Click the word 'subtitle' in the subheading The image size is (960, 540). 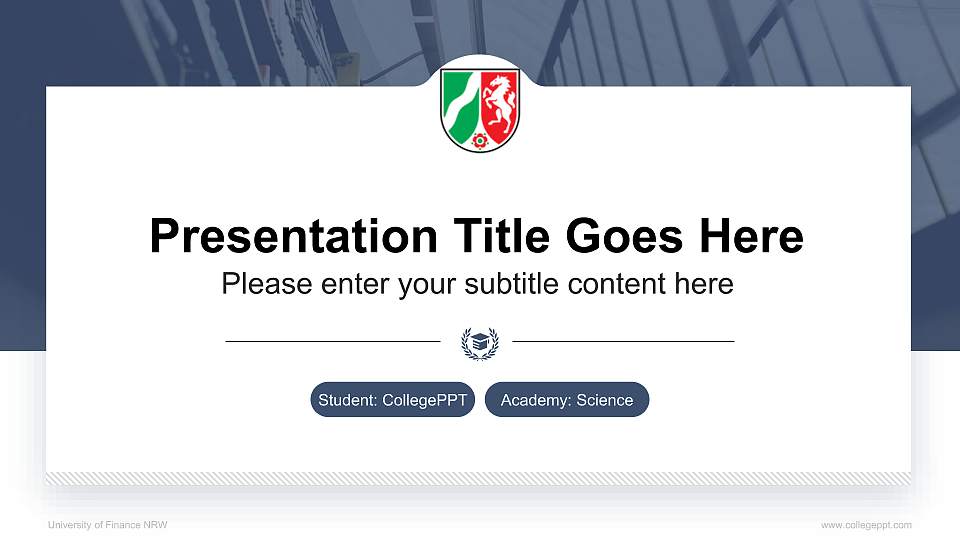(x=511, y=284)
